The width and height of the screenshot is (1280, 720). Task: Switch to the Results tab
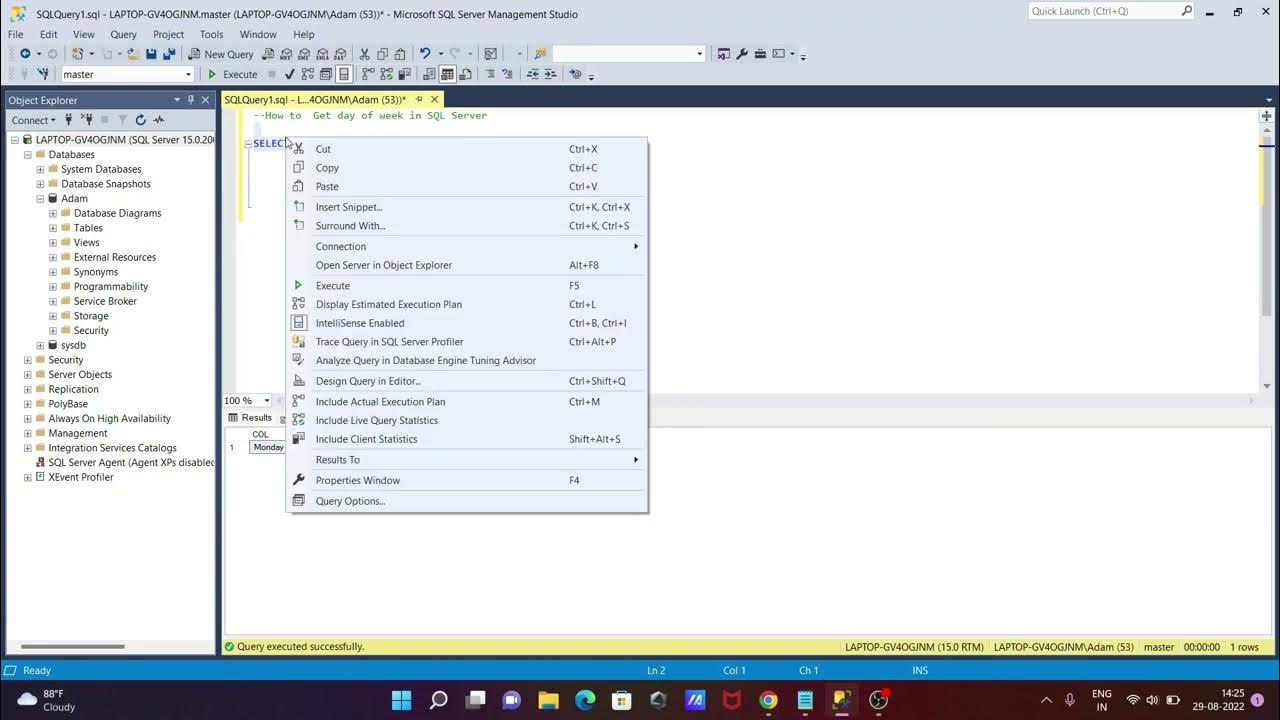[x=250, y=418]
